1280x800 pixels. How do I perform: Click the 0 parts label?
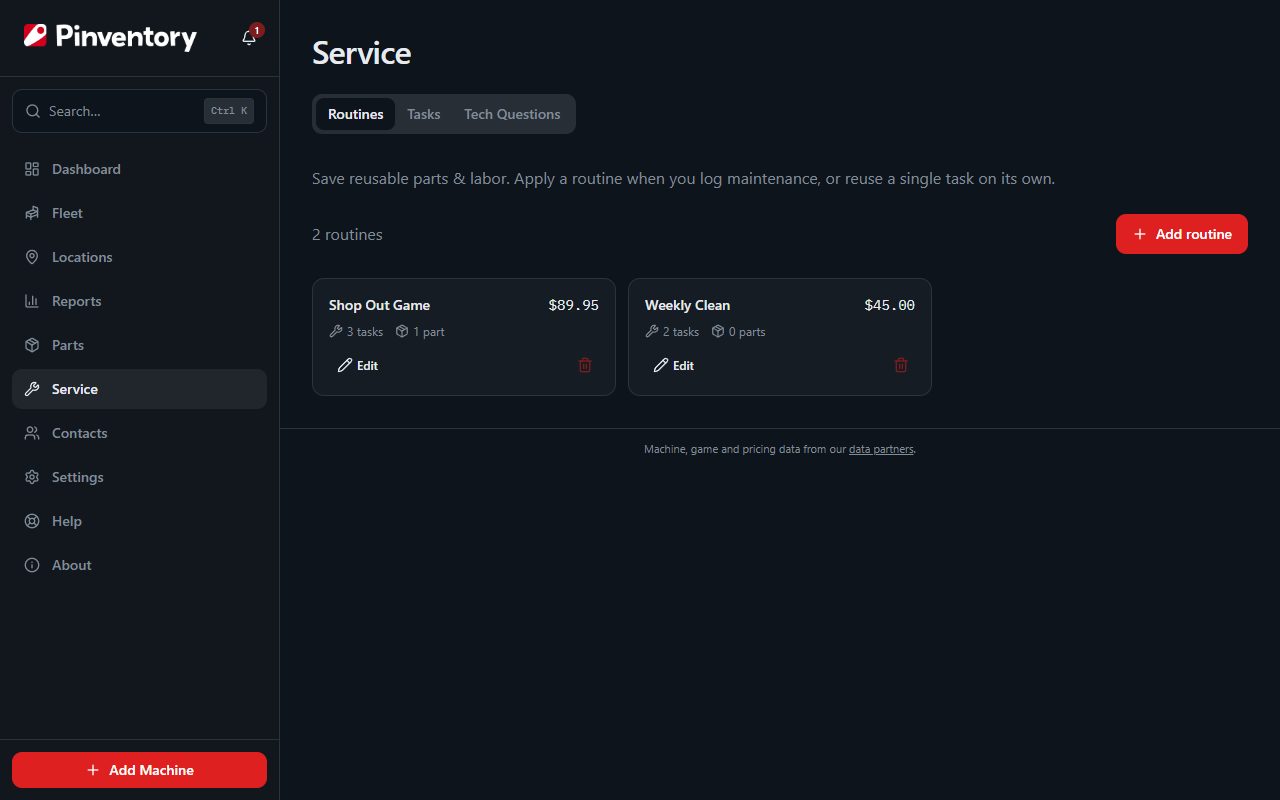(x=747, y=332)
